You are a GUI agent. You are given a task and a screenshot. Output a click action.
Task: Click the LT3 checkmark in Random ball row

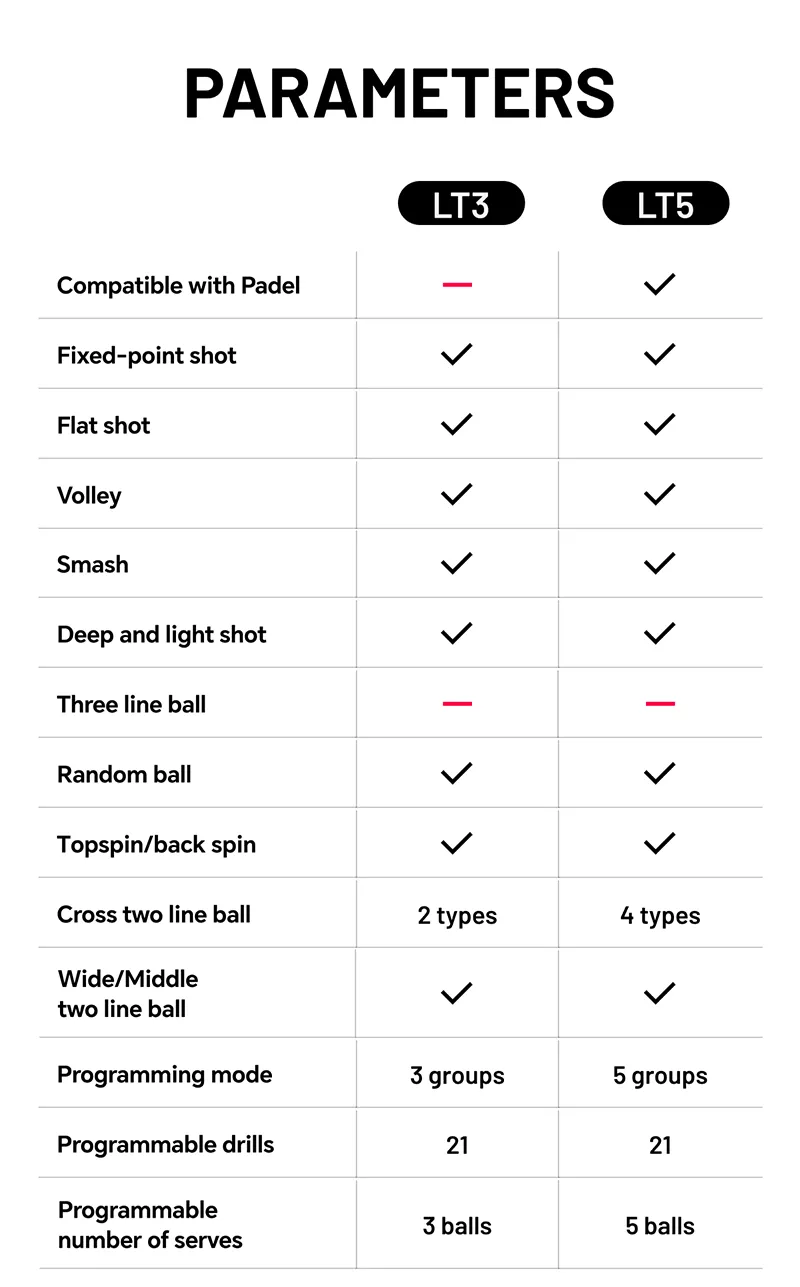tap(457, 773)
